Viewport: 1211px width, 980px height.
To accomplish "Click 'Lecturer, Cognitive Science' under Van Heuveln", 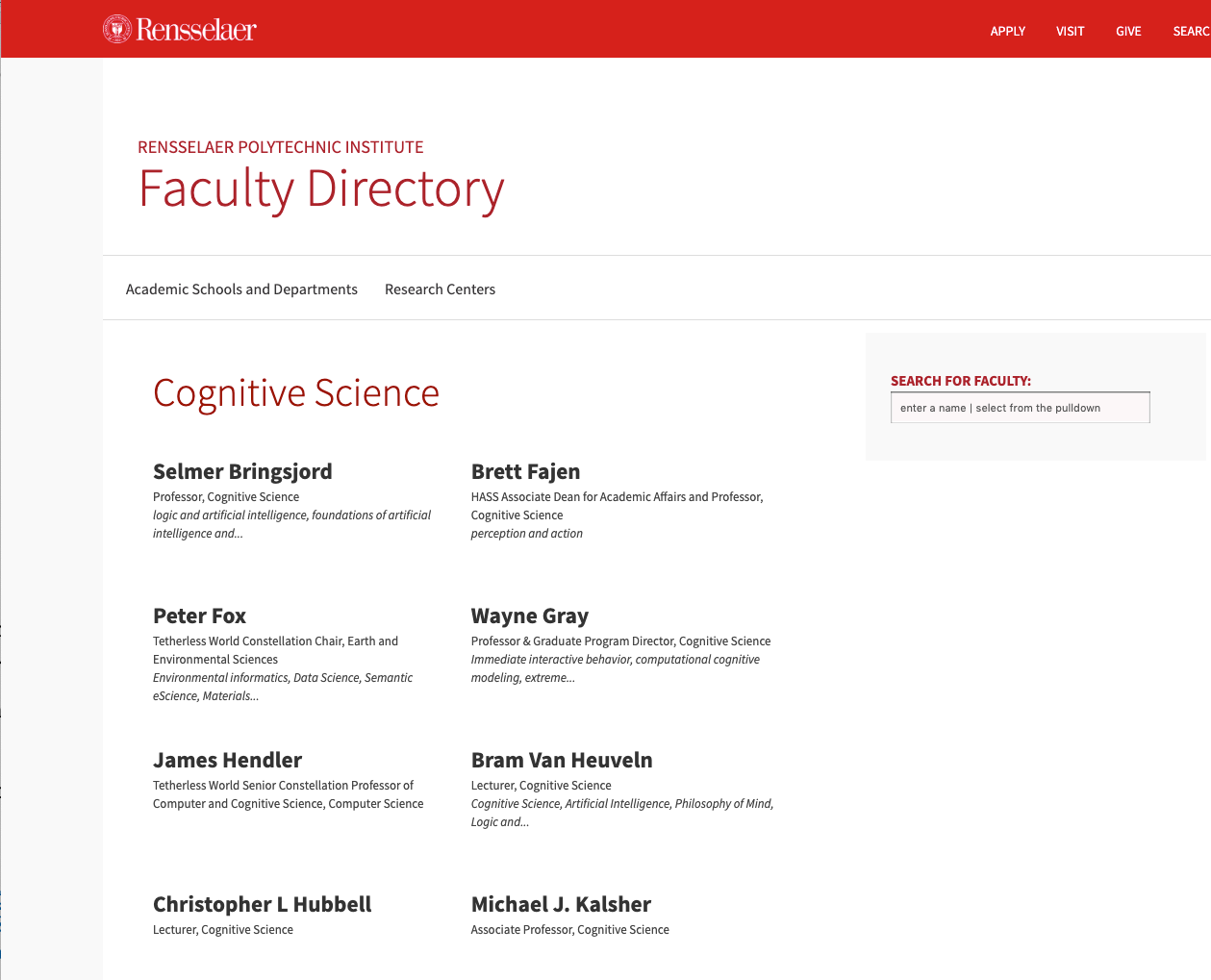I will [x=541, y=785].
